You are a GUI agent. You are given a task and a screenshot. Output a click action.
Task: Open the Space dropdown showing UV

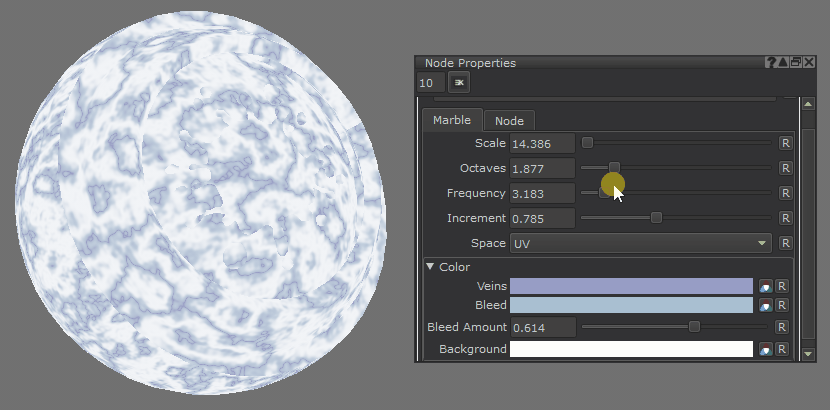click(640, 243)
